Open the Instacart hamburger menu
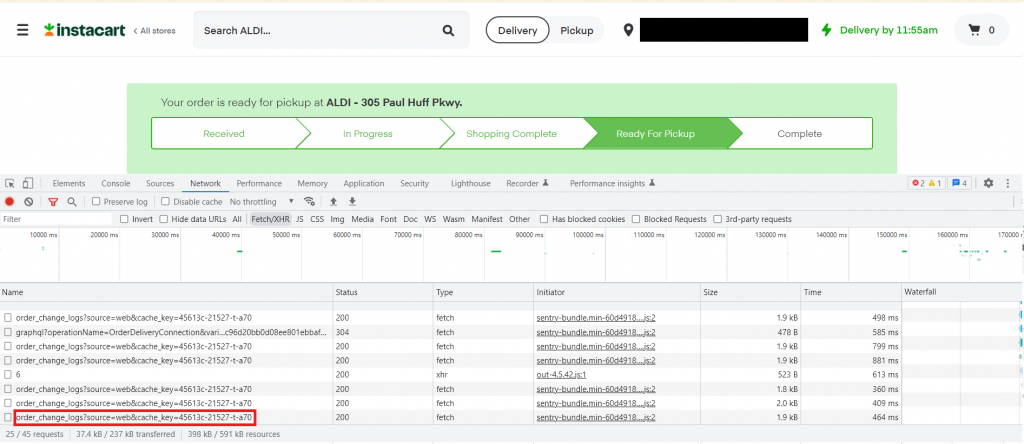This screenshot has width=1024, height=444. pyautogui.click(x=23, y=30)
